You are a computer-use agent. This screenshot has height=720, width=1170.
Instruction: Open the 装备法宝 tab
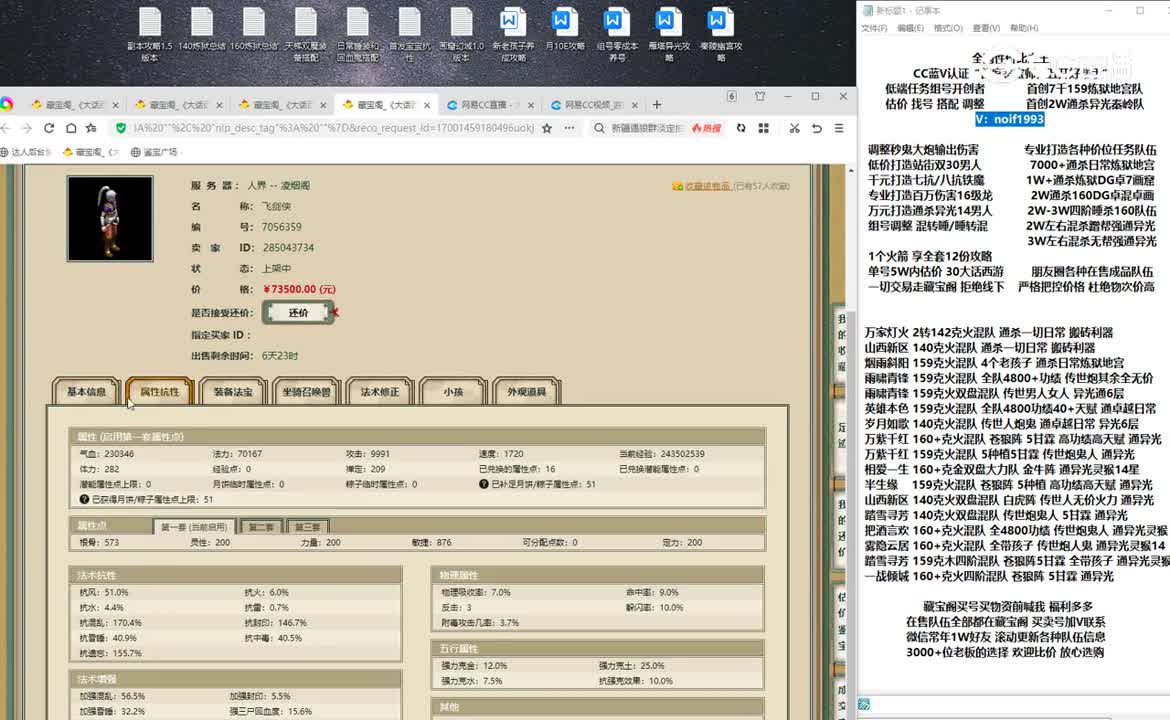[x=233, y=392]
